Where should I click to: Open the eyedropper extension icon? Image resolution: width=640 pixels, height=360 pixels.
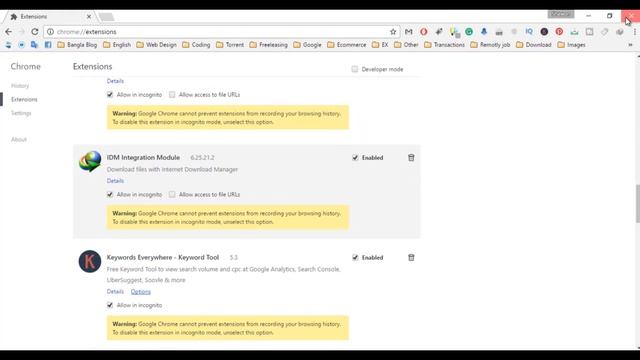[x=439, y=31]
